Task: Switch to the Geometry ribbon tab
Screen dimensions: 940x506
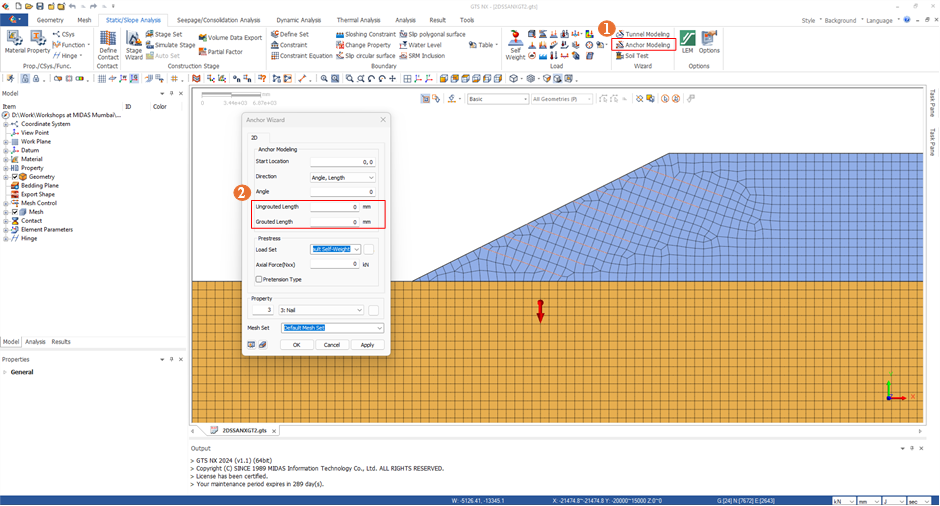Action: pyautogui.click(x=50, y=20)
